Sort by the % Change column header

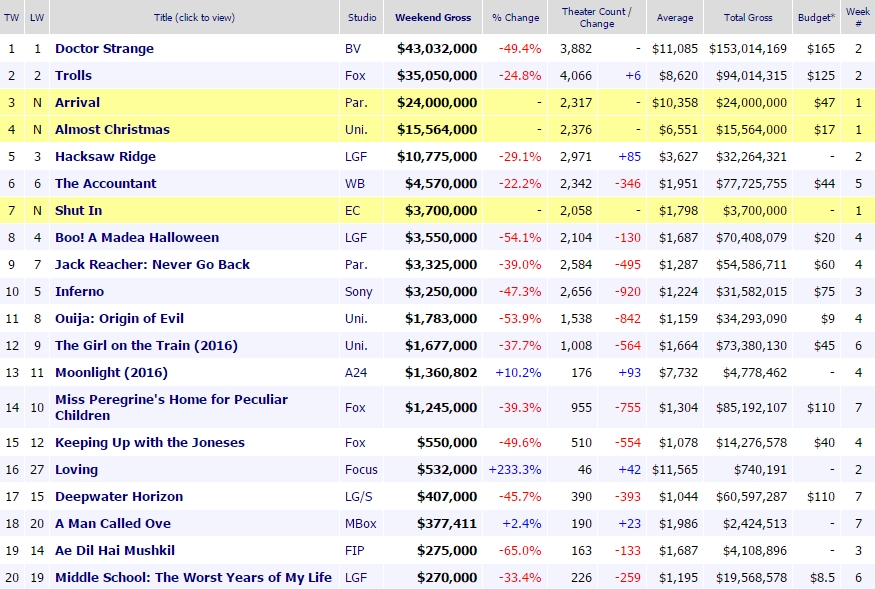click(x=516, y=17)
